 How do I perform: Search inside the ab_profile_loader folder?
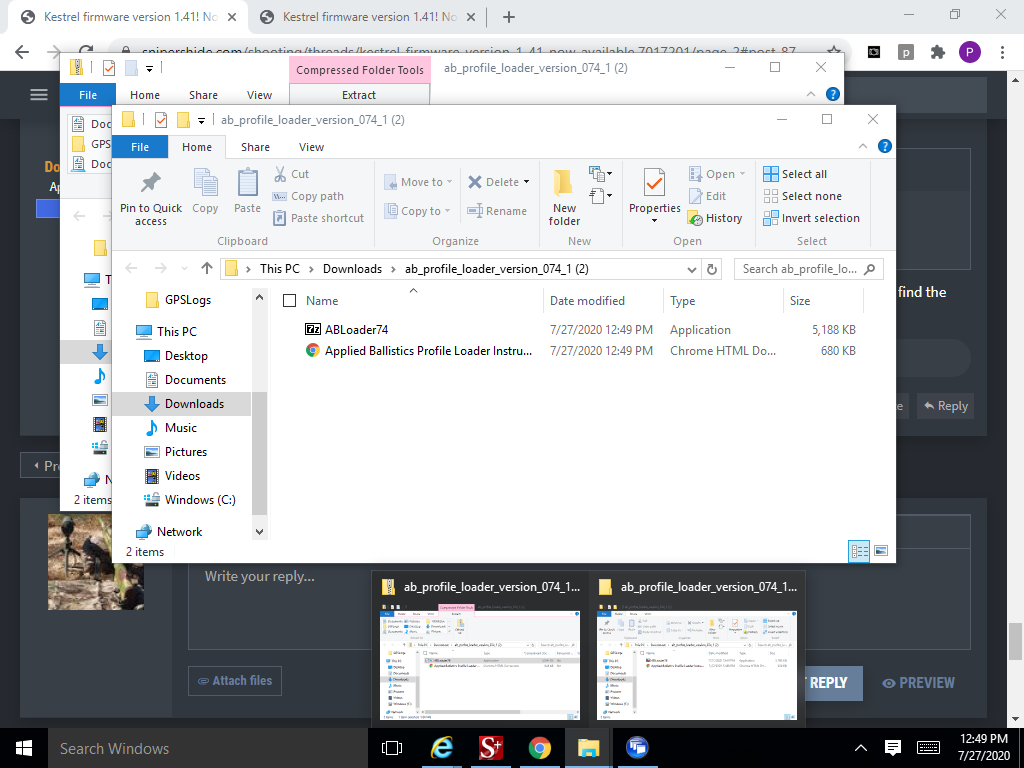click(808, 269)
